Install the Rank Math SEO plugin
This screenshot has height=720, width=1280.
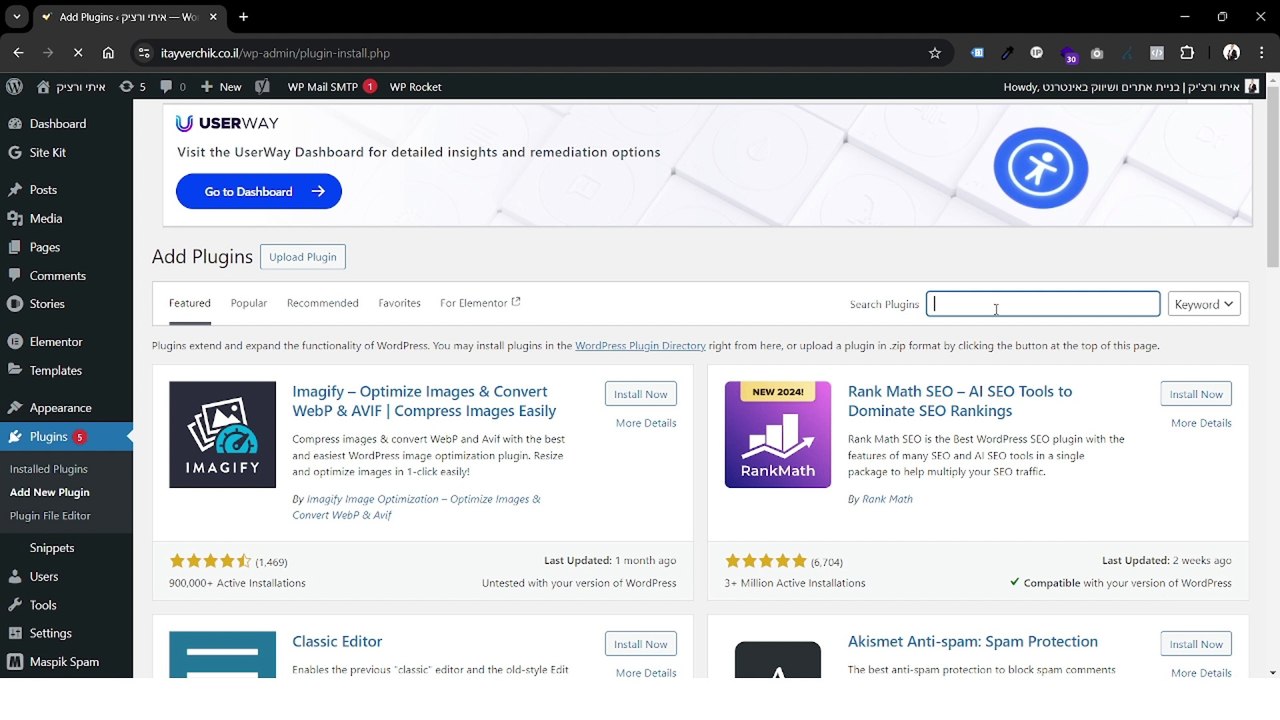click(x=1196, y=394)
